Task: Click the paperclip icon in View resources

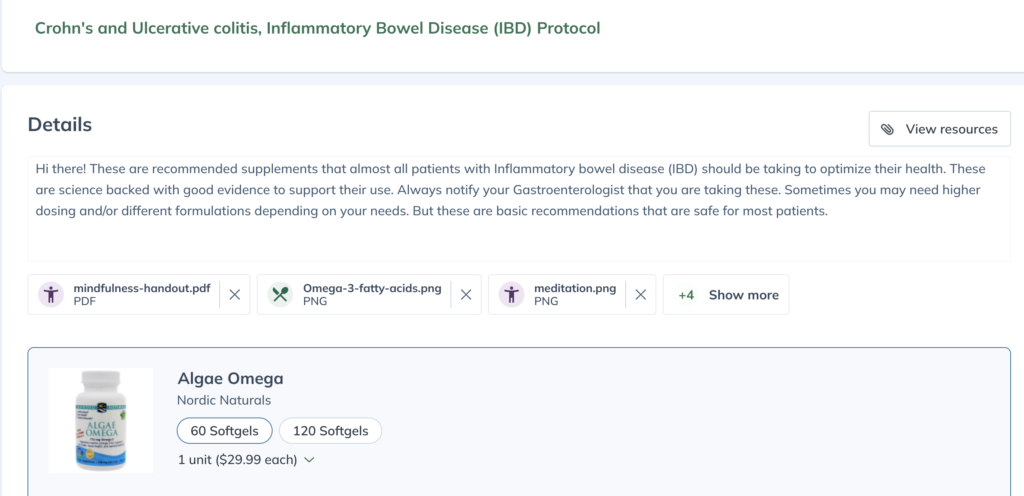Action: click(x=887, y=129)
